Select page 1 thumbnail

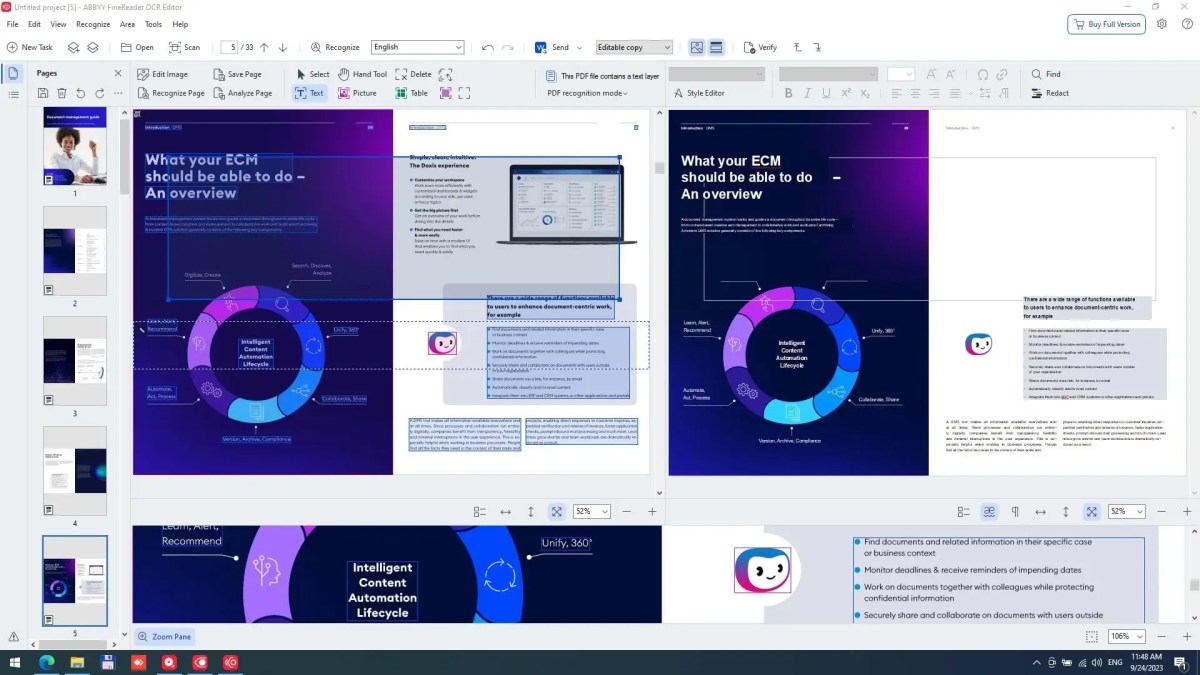tap(75, 147)
